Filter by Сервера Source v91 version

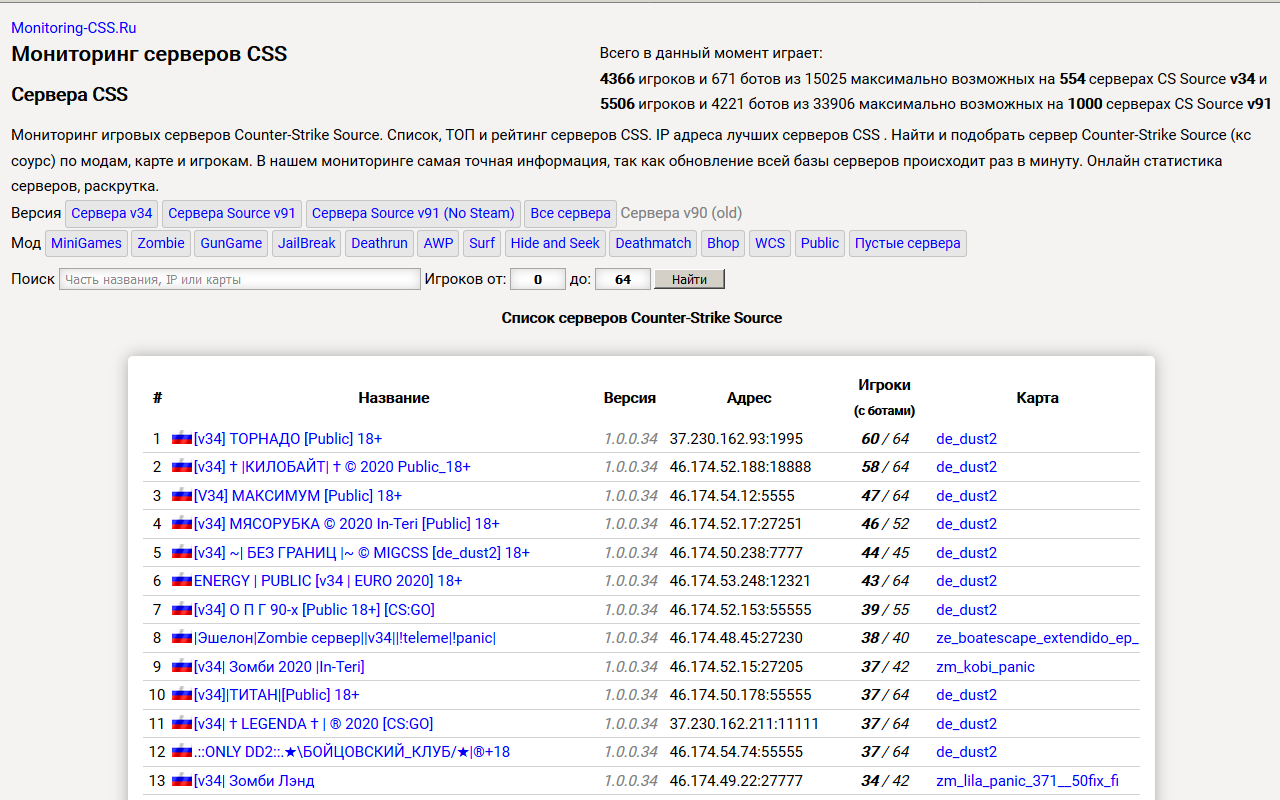pyautogui.click(x=232, y=213)
